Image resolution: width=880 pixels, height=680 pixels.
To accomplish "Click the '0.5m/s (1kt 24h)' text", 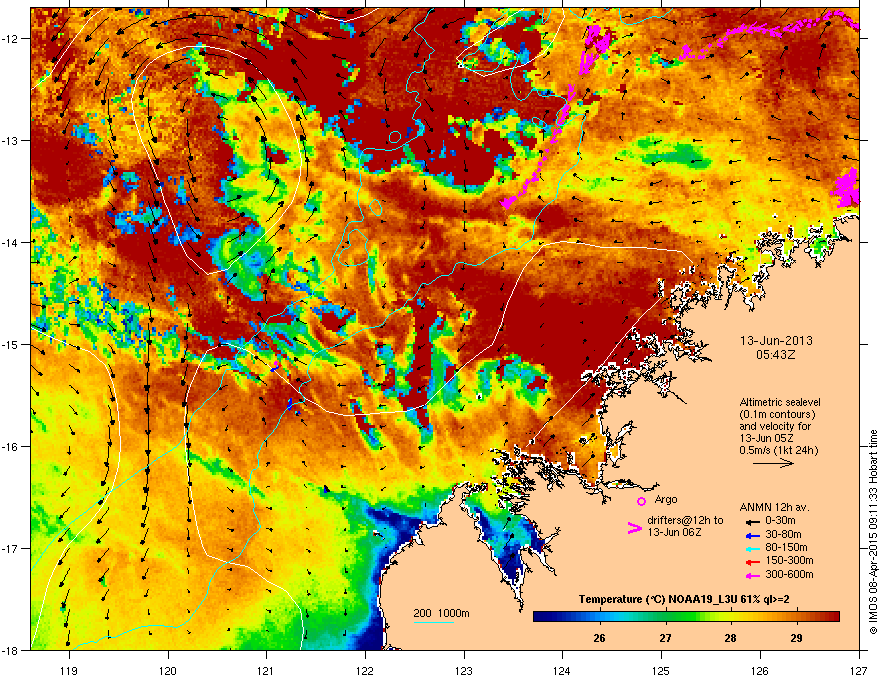I will pyautogui.click(x=778, y=450).
